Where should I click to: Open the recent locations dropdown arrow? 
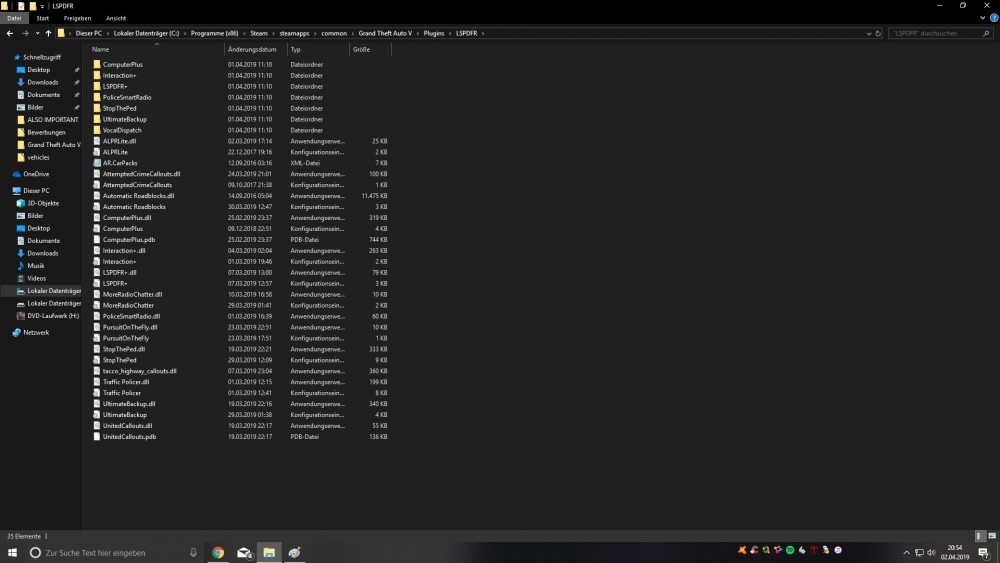coord(37,33)
